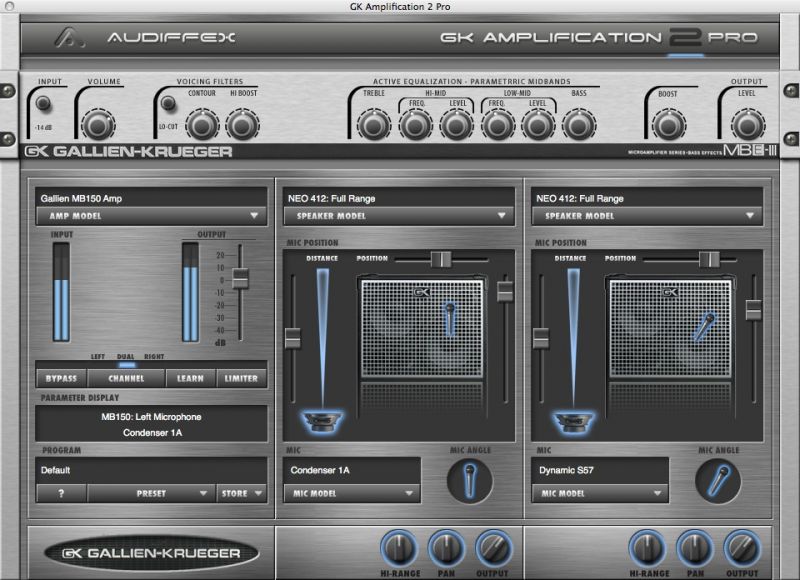
Task: Click the right cabinet vertical position slider
Action: pyautogui.click(x=754, y=310)
